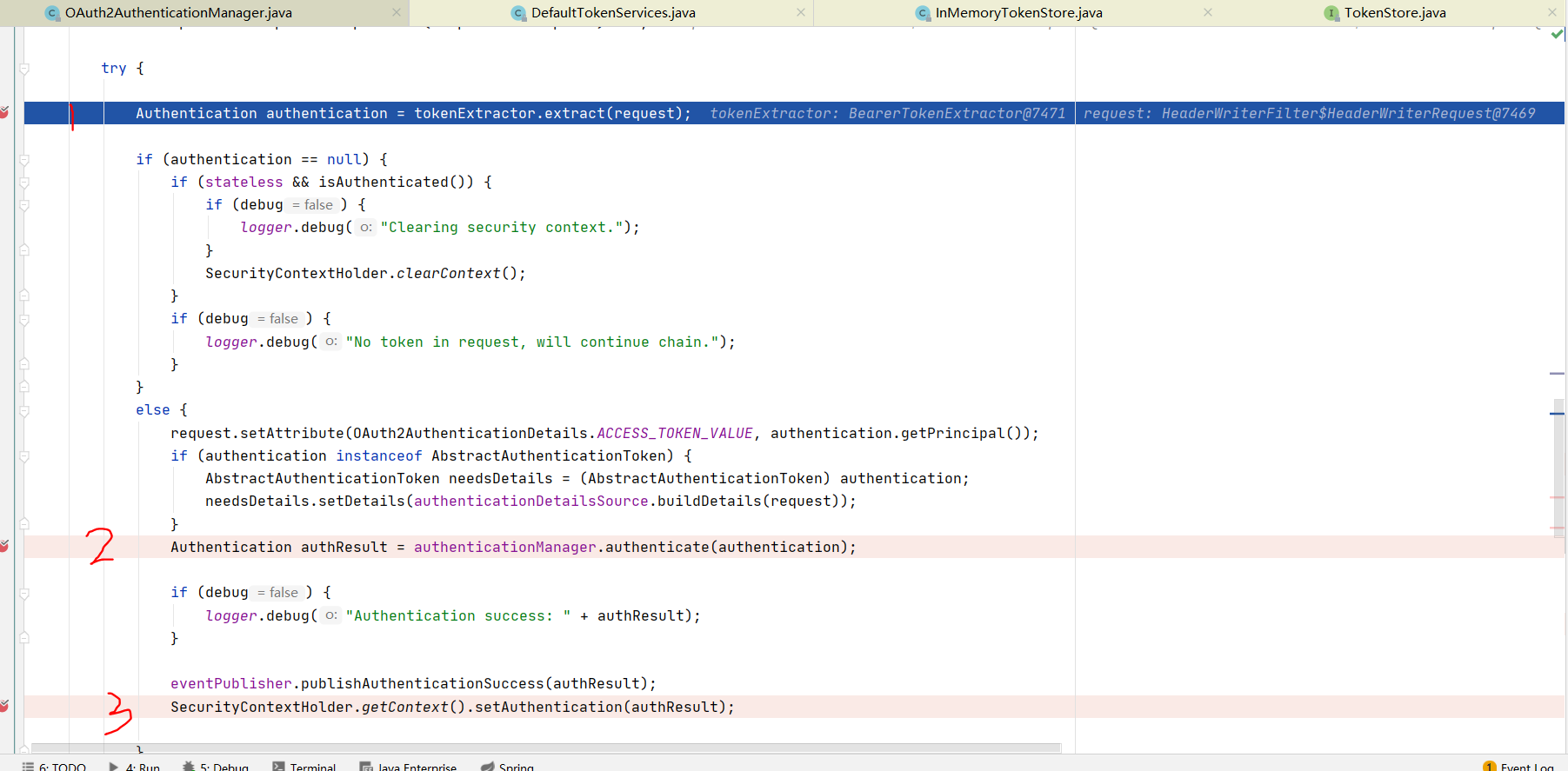Open the Event Log notification badge
1568x771 pixels.
point(1490,767)
